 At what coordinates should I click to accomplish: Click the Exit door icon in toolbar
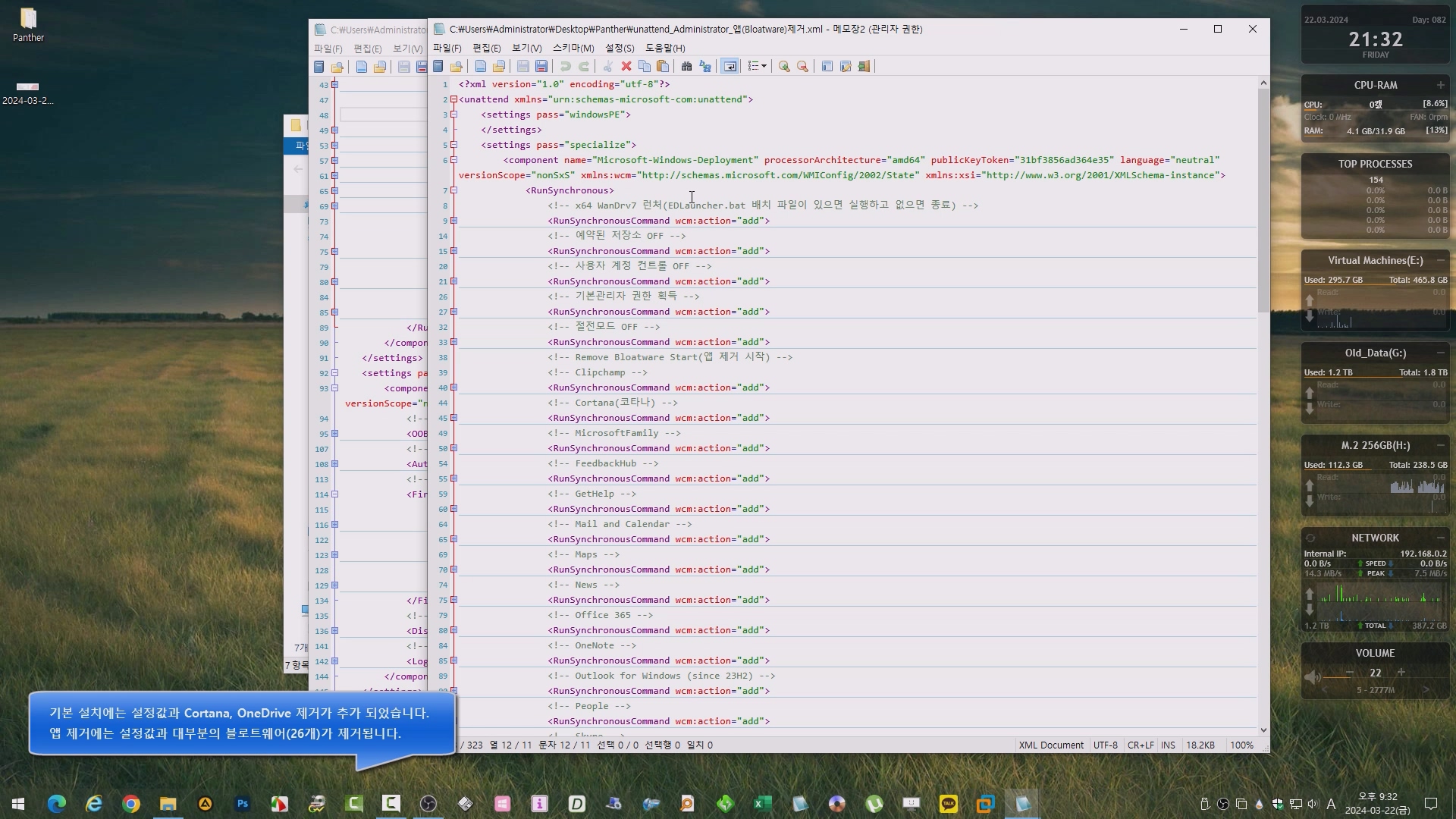pyautogui.click(x=864, y=67)
